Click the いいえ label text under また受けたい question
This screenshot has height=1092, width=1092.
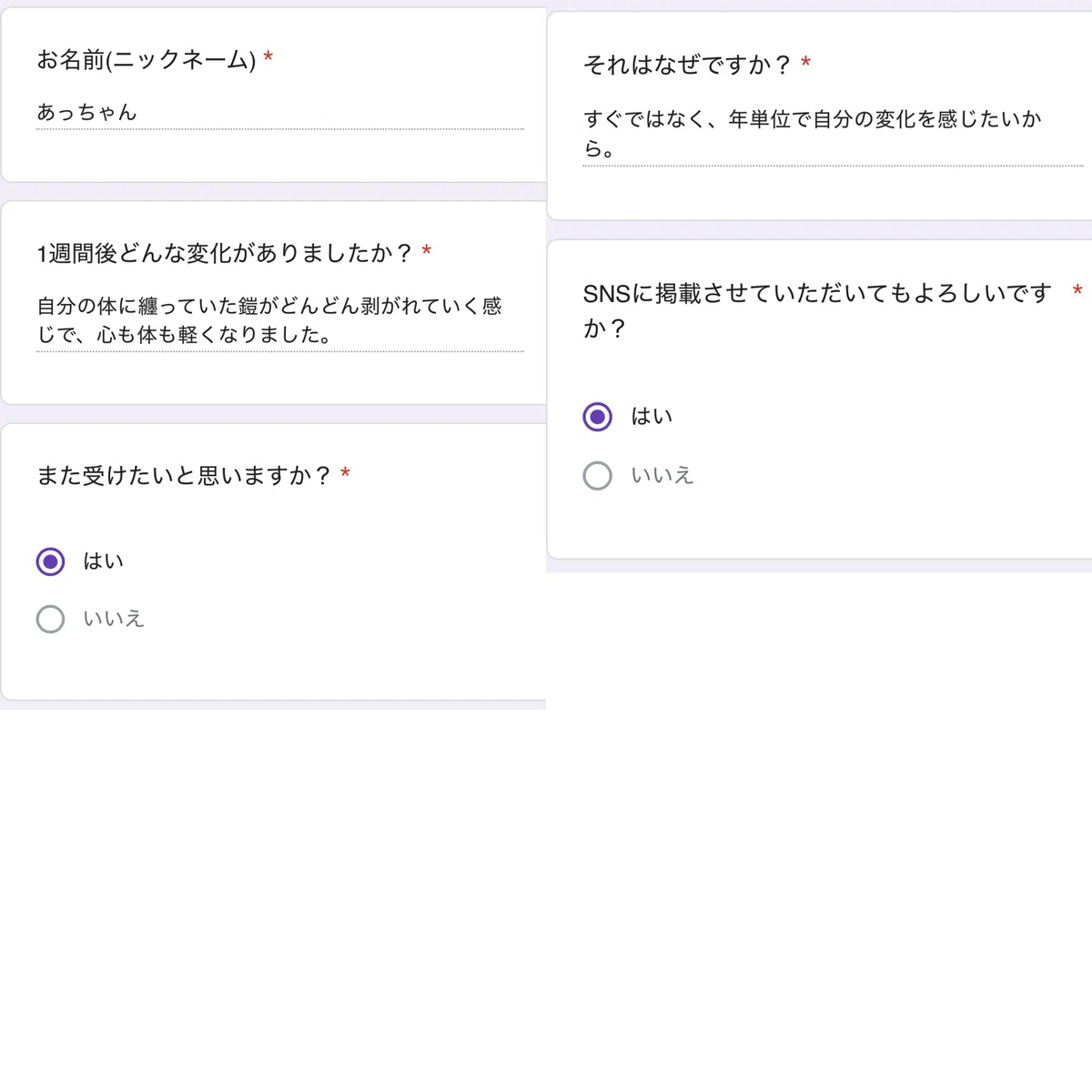(x=114, y=620)
